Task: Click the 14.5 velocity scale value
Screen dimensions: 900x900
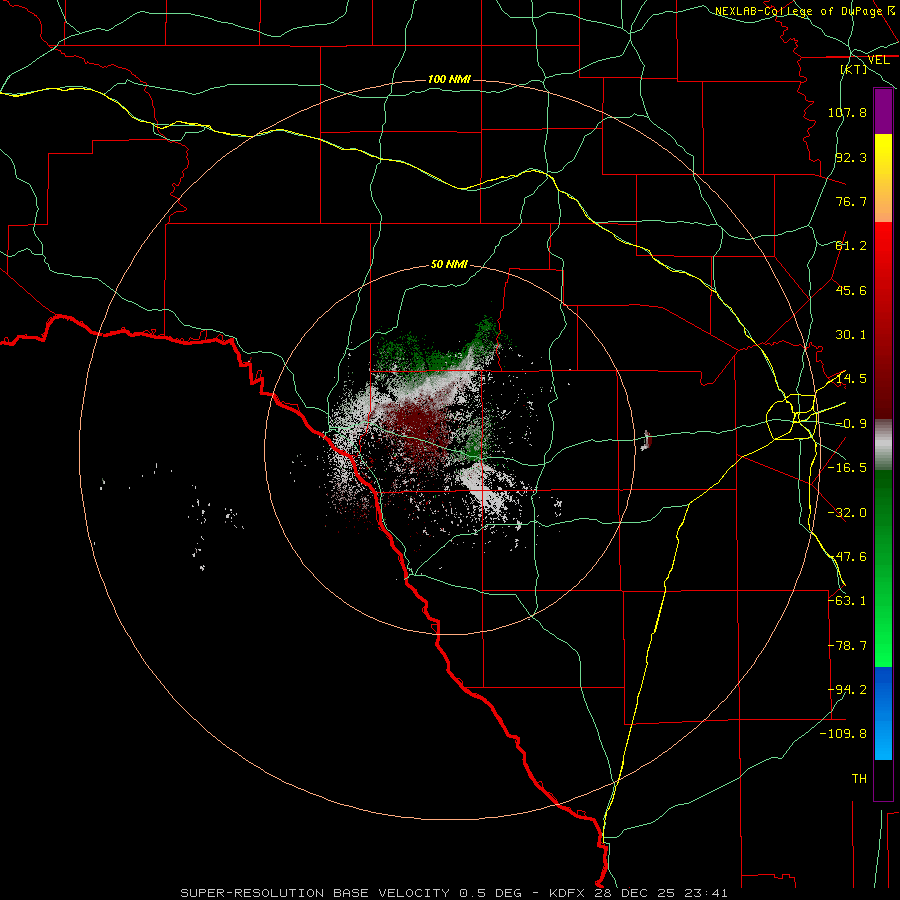Action: point(851,379)
